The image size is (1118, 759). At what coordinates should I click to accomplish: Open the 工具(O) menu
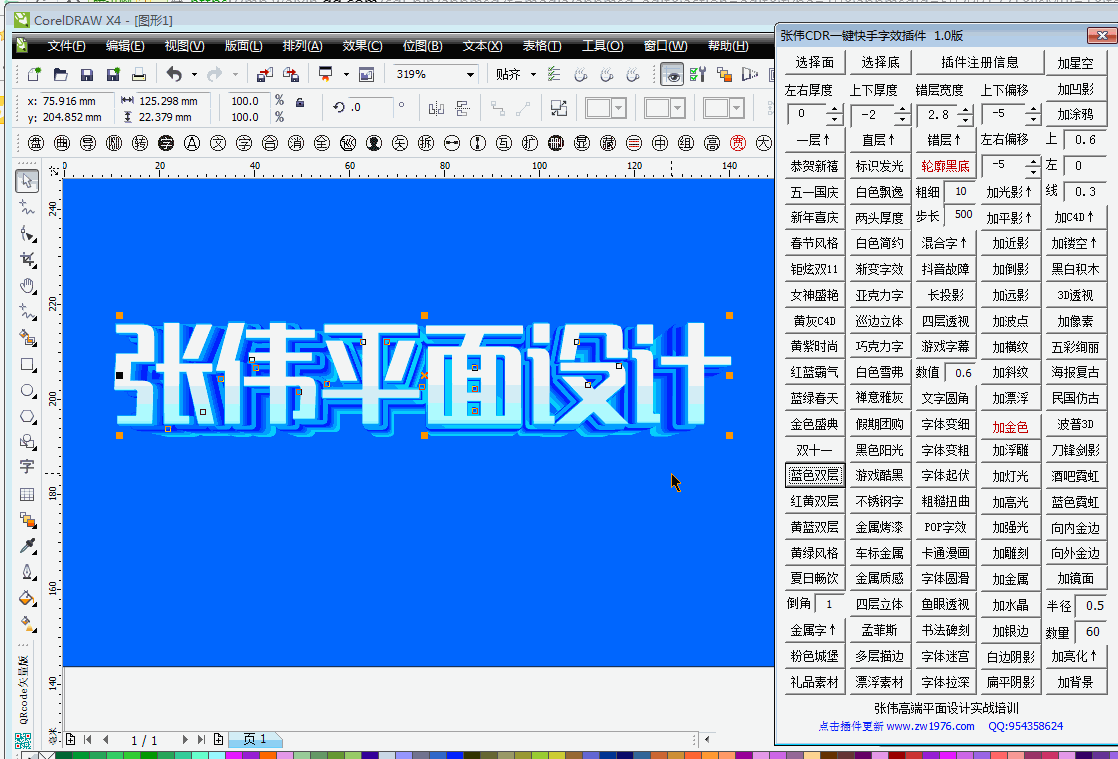click(x=602, y=46)
